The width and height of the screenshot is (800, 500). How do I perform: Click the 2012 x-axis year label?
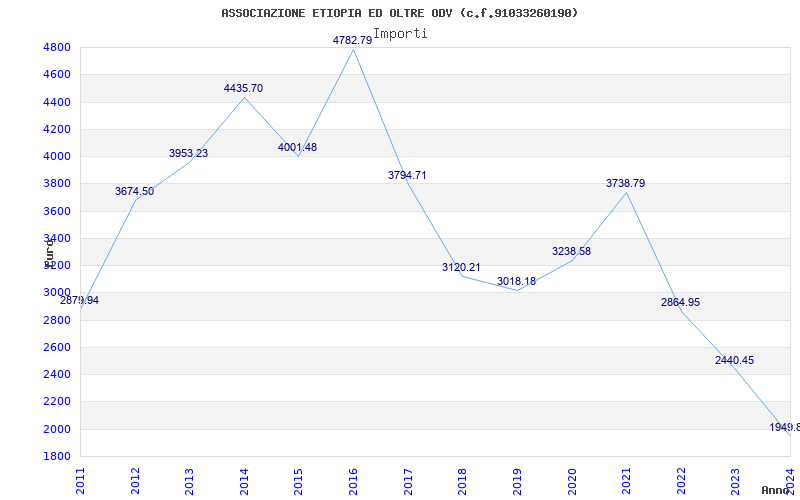[x=135, y=481]
